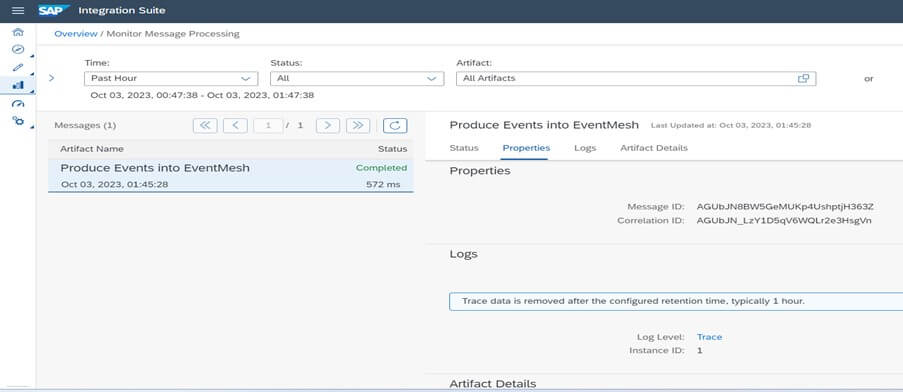Go to last page of messages
Image resolution: width=903 pixels, height=392 pixels.
point(358,125)
